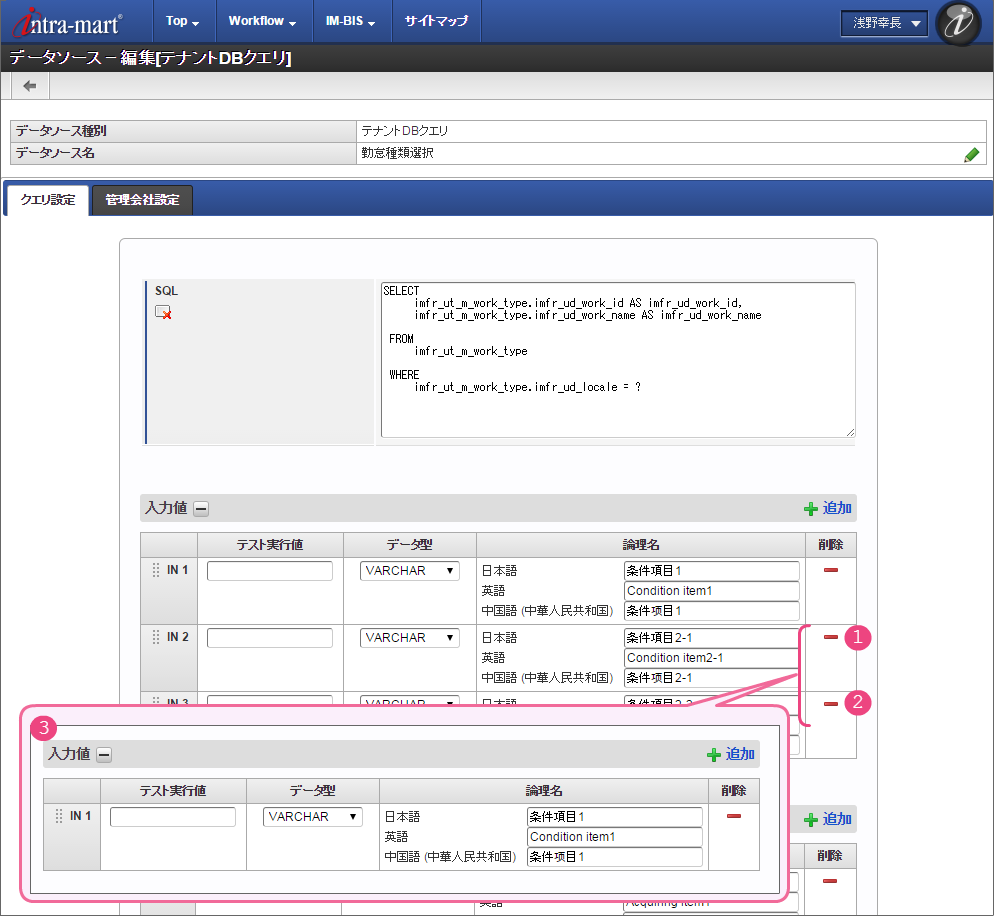Click English logical name field Condition item2-1
The height and width of the screenshot is (916, 994).
click(711, 658)
